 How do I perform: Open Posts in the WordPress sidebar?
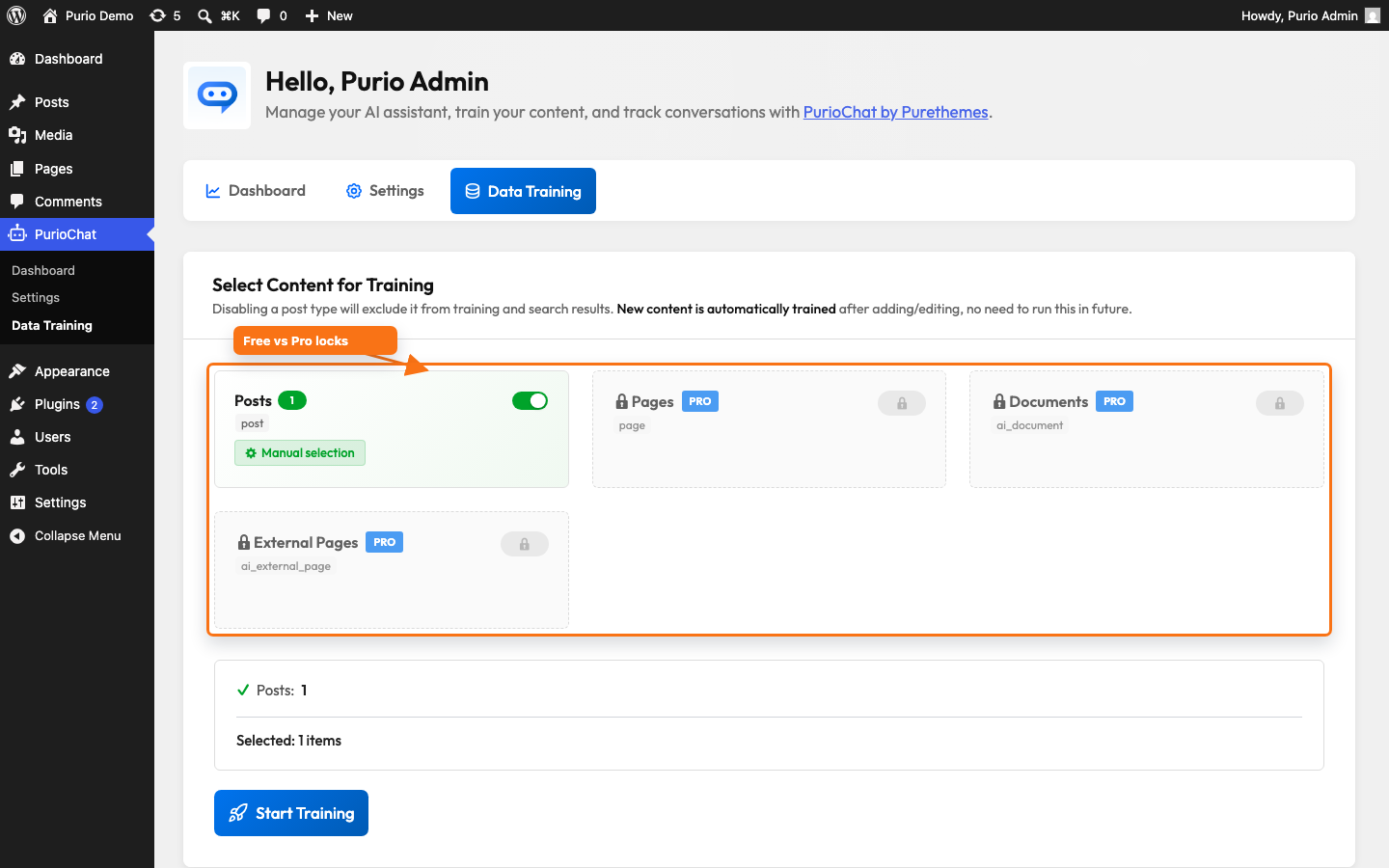point(77,102)
